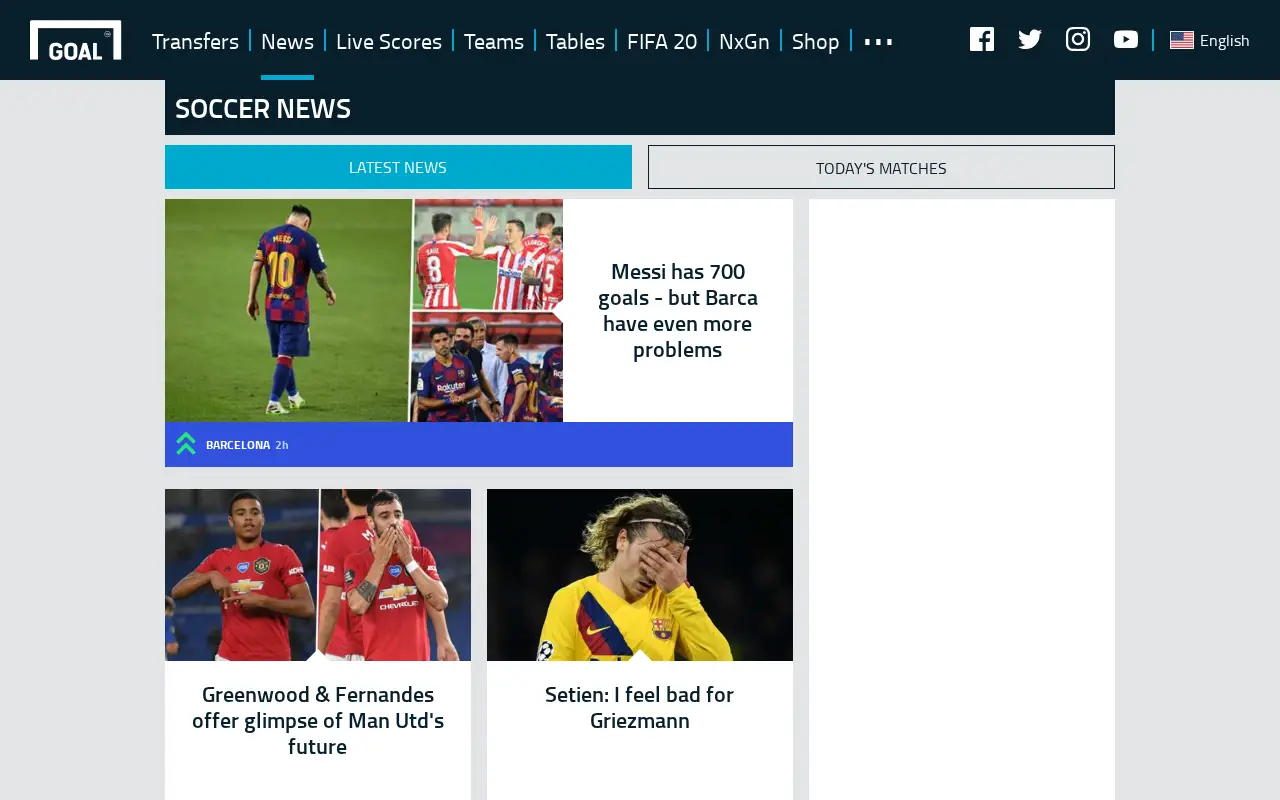Open the NxGn section
Screen dimensions: 1280x800
click(744, 41)
